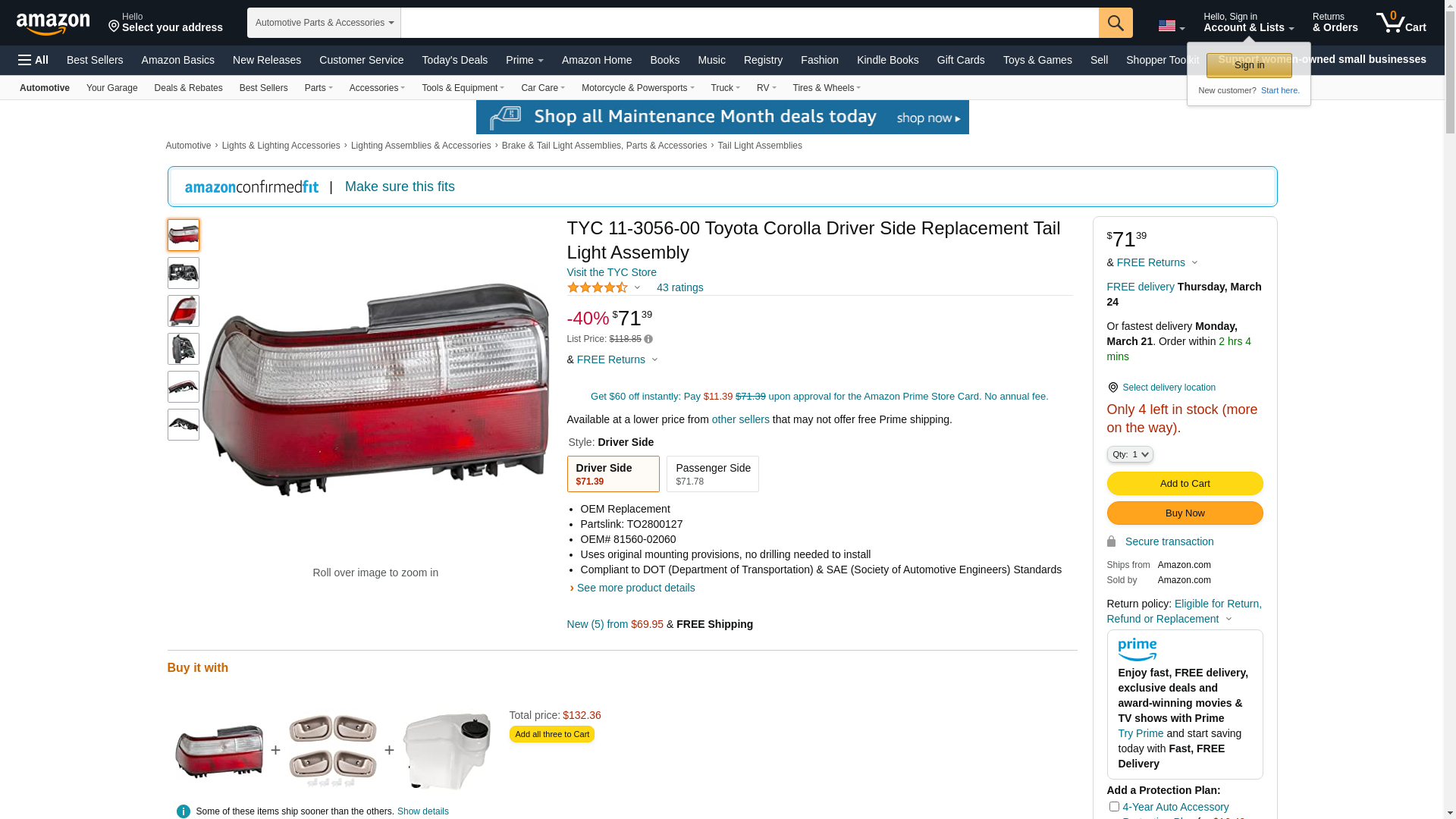The image size is (1456, 819).
Task: Click the US flag language selector
Action: click(x=1171, y=26)
